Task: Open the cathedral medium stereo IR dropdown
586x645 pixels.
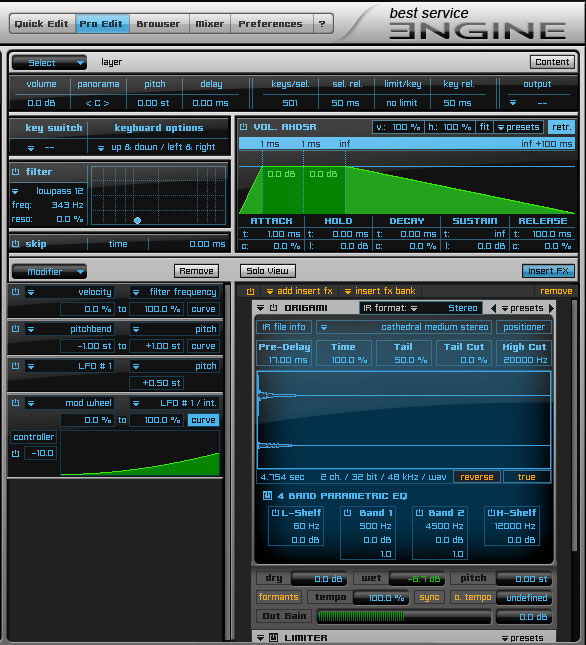Action: (404, 327)
